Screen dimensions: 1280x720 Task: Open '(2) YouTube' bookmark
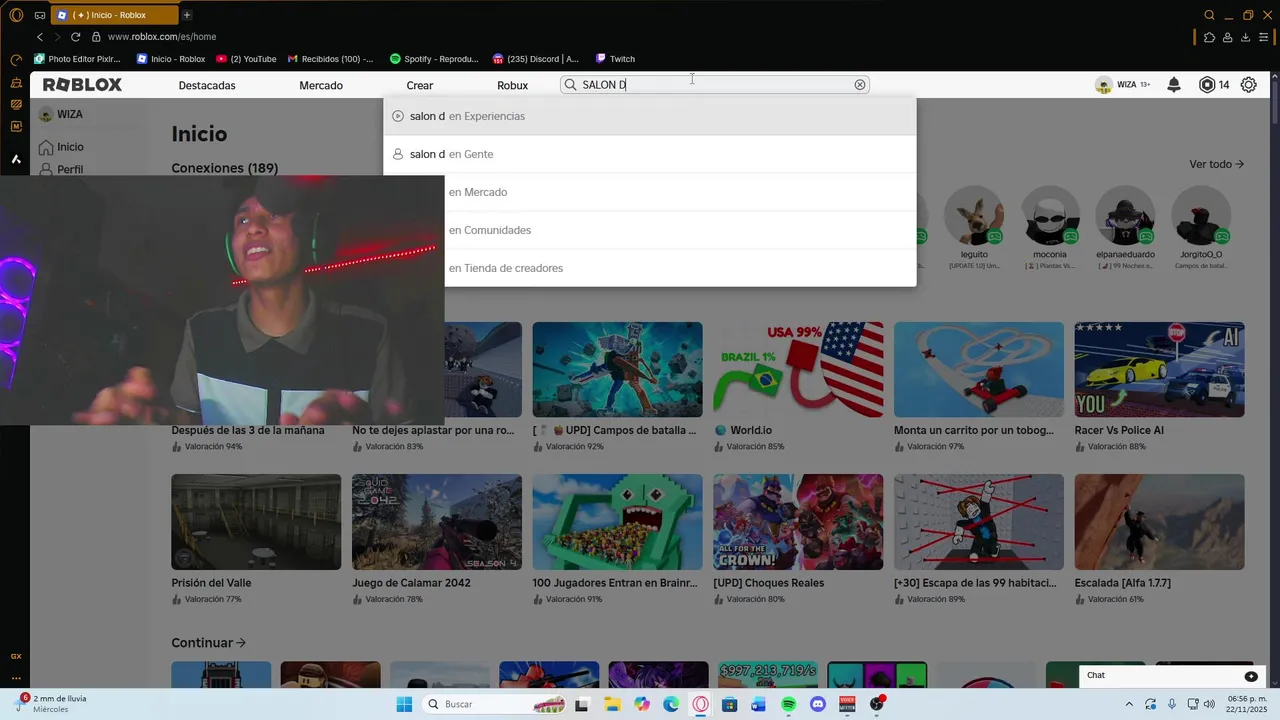tap(246, 59)
